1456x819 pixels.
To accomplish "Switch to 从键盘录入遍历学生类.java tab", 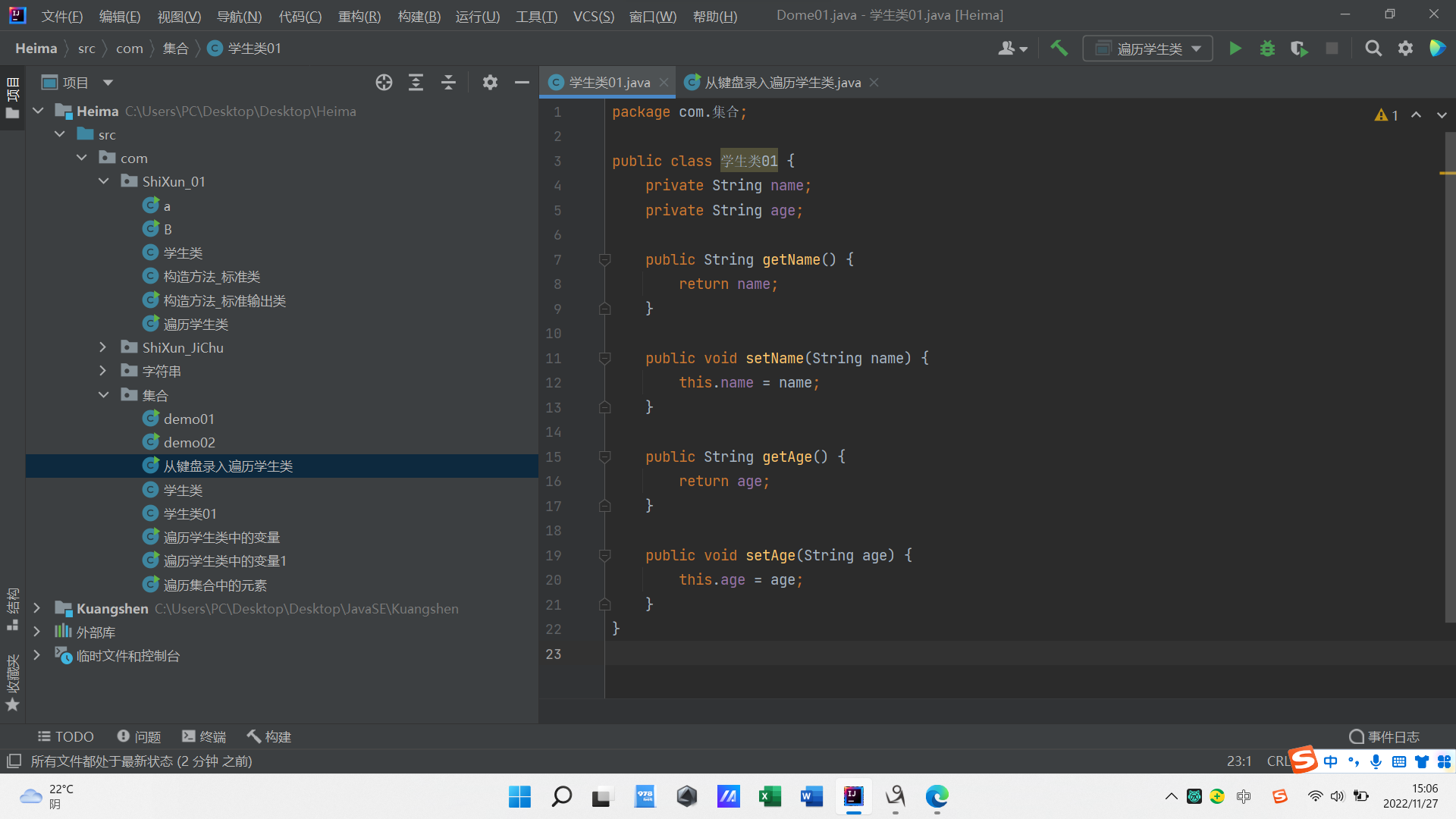I will [782, 83].
